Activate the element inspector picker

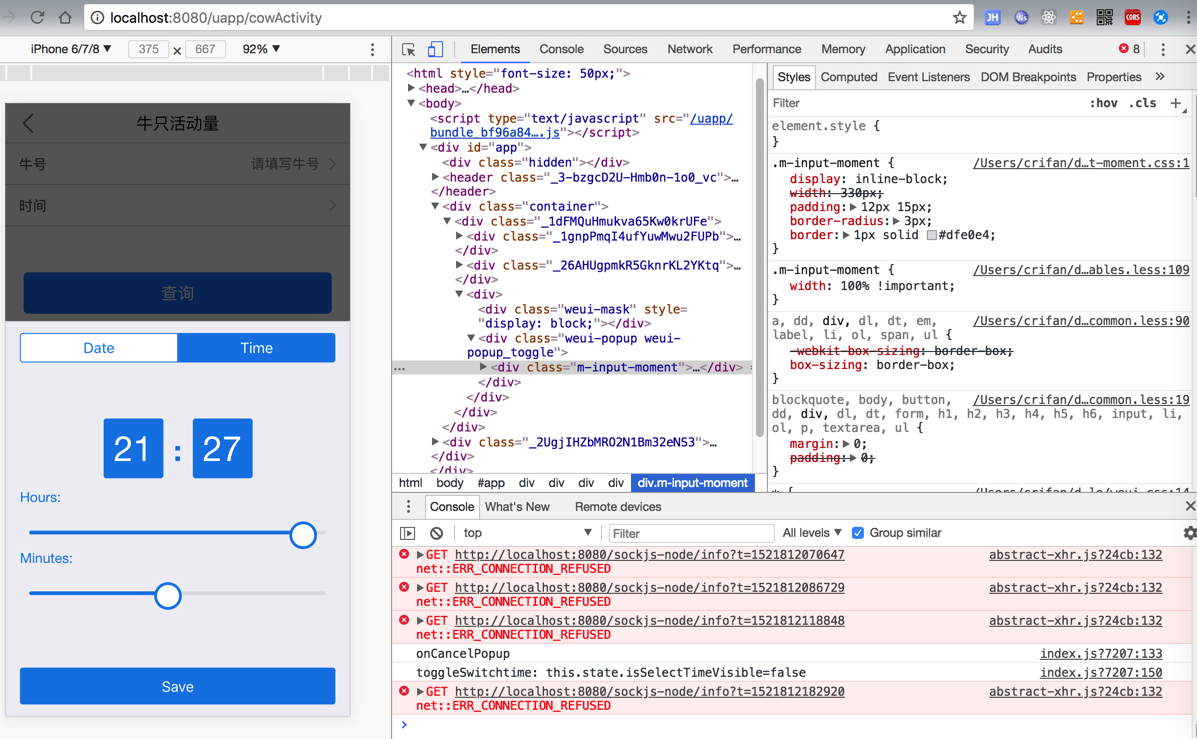pos(408,50)
